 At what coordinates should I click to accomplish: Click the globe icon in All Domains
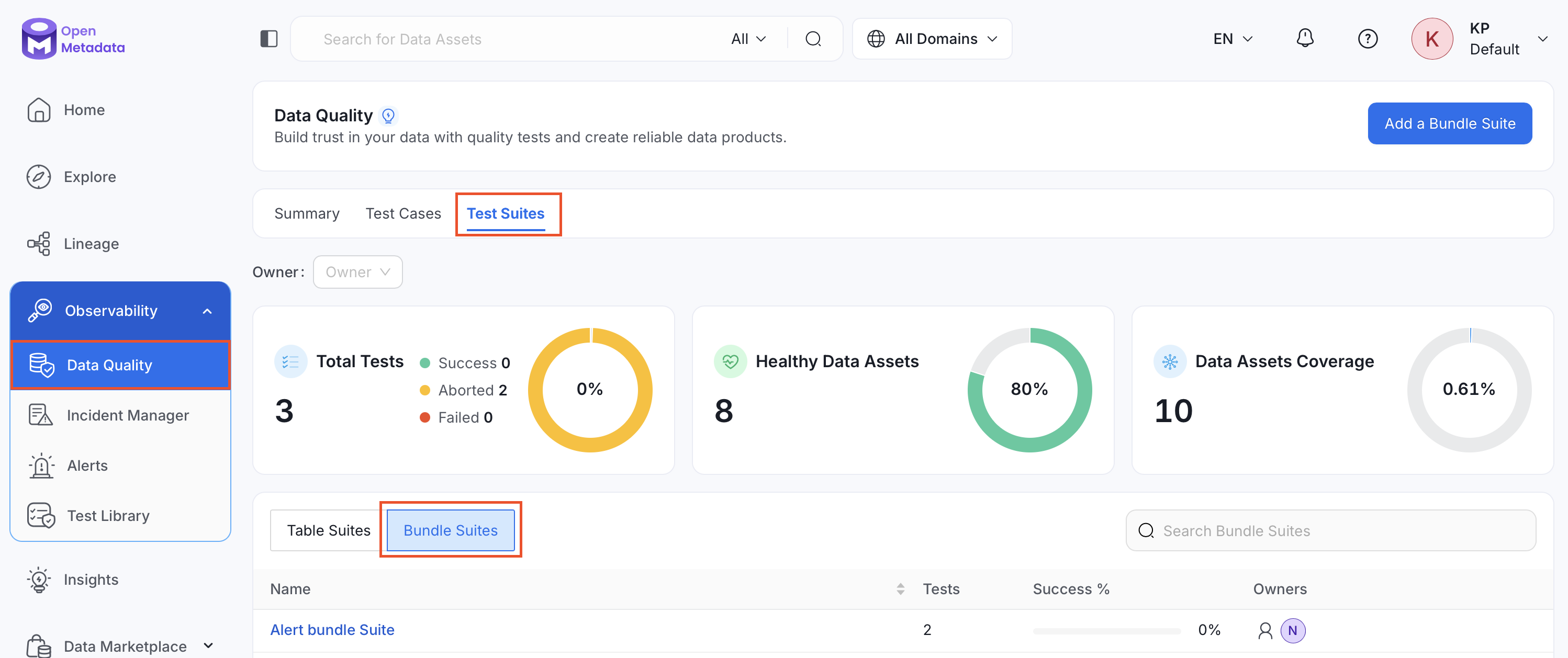(875, 39)
